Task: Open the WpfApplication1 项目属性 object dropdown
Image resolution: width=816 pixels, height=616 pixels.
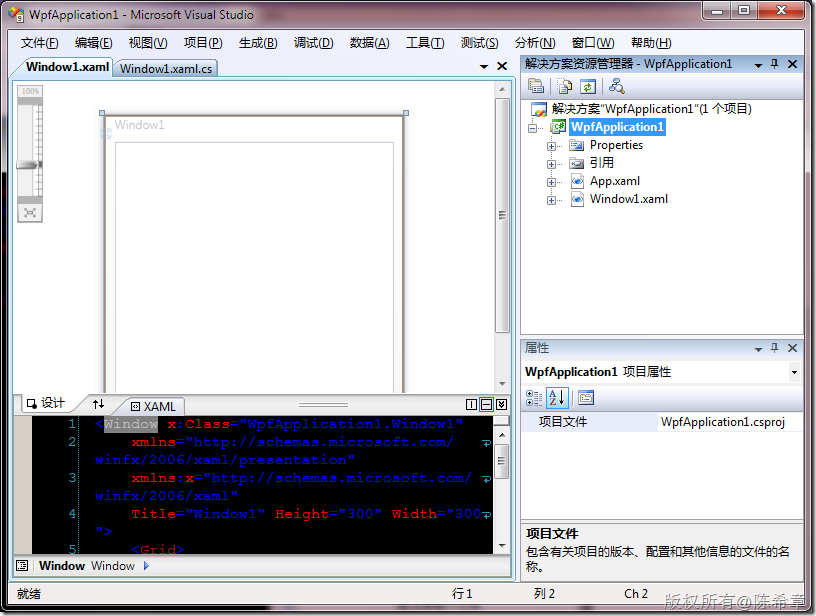Action: pos(794,372)
